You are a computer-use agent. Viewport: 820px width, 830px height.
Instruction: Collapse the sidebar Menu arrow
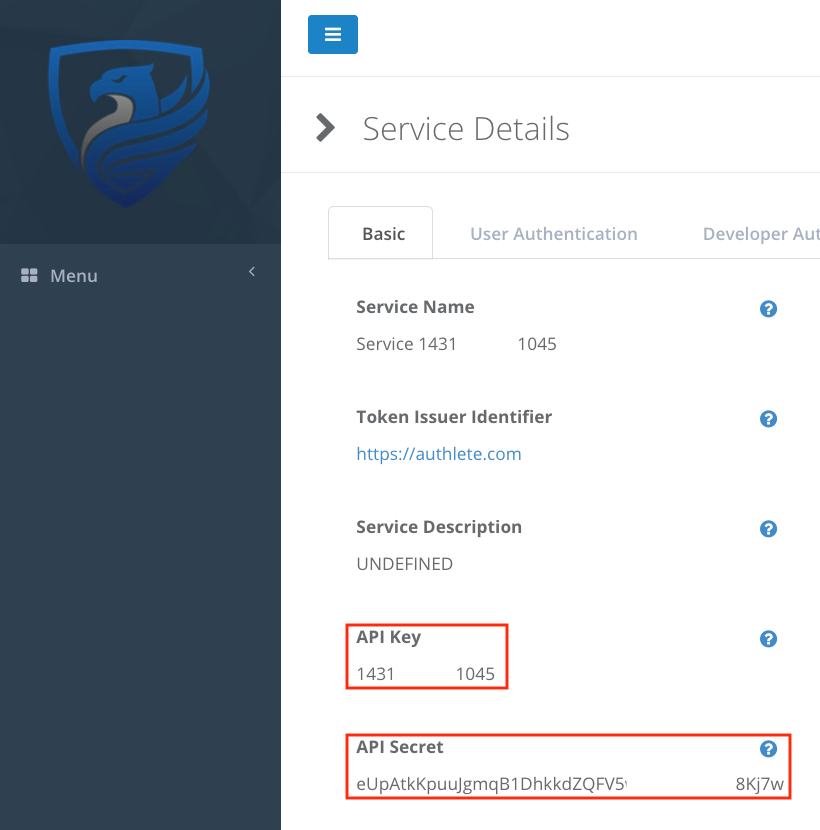point(252,272)
